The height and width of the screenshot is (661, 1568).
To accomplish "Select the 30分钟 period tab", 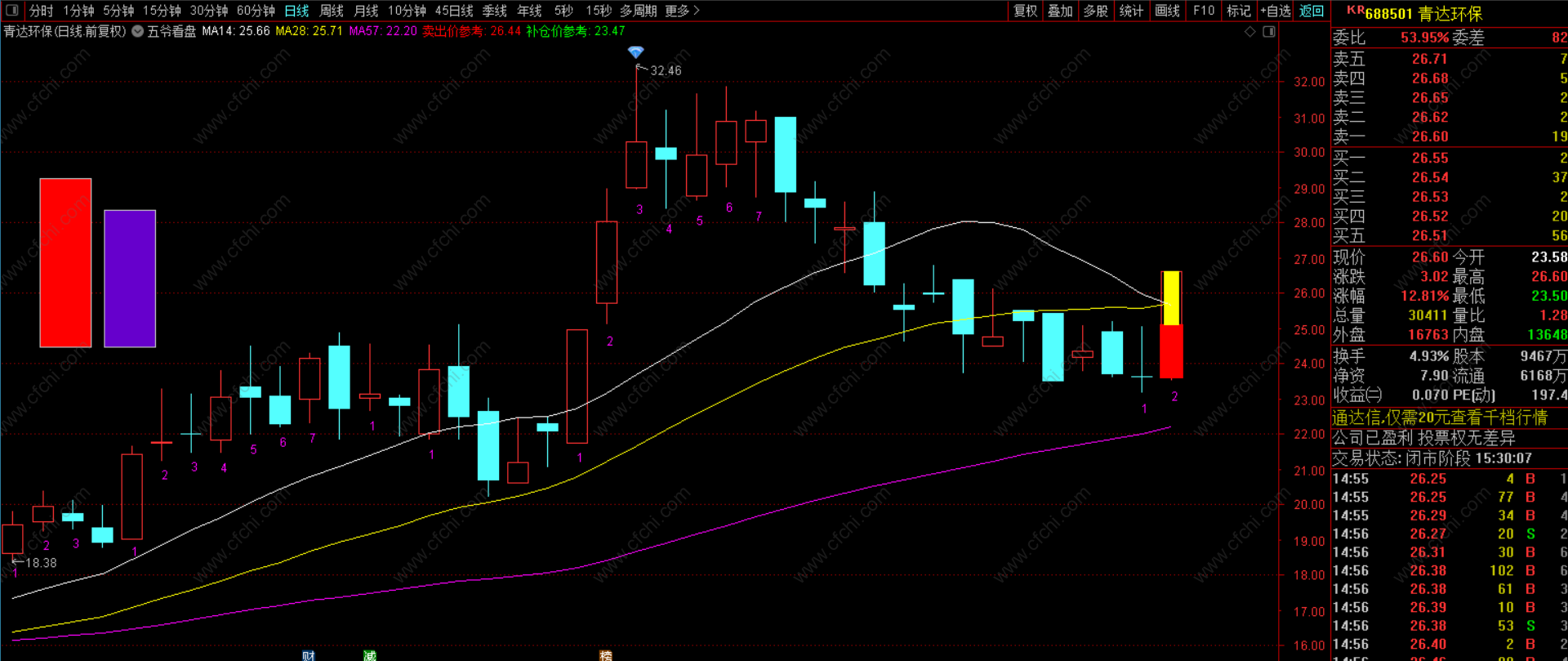I will tap(209, 11).
